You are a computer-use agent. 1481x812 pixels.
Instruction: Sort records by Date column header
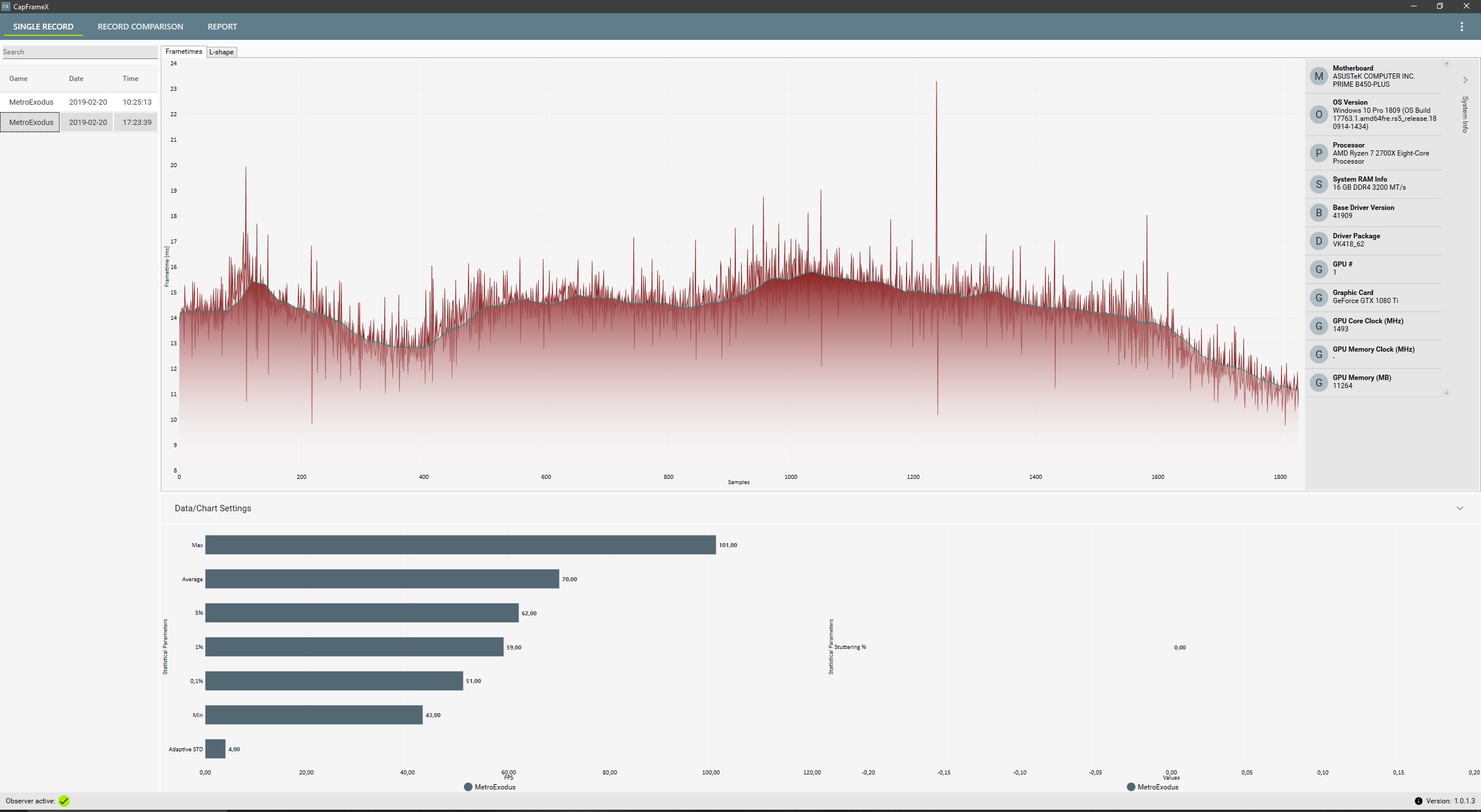click(x=76, y=79)
